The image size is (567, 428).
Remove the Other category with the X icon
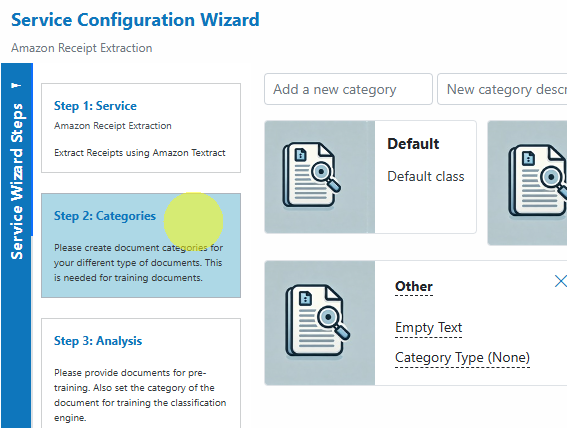pyautogui.click(x=561, y=281)
